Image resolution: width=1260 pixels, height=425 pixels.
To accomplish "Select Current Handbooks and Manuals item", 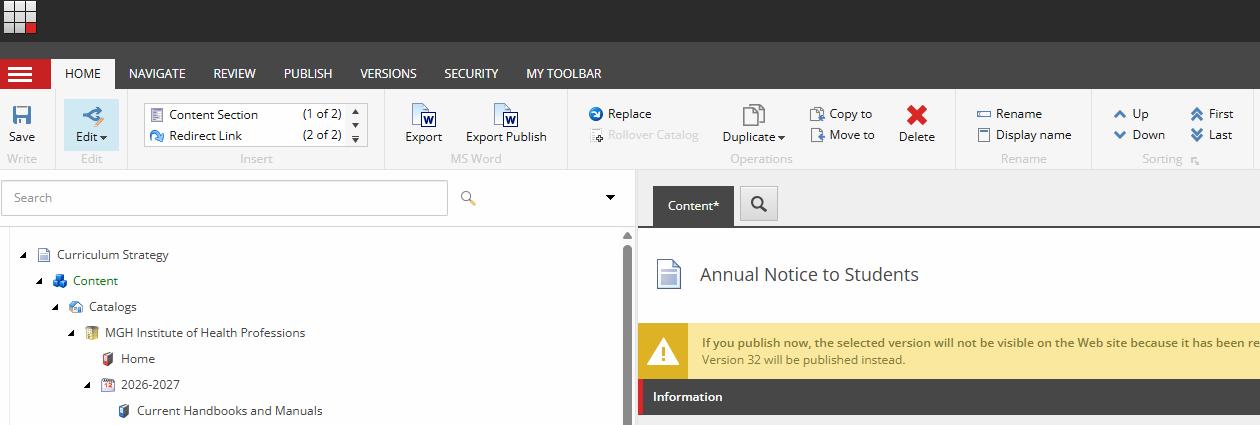I will click(x=229, y=411).
